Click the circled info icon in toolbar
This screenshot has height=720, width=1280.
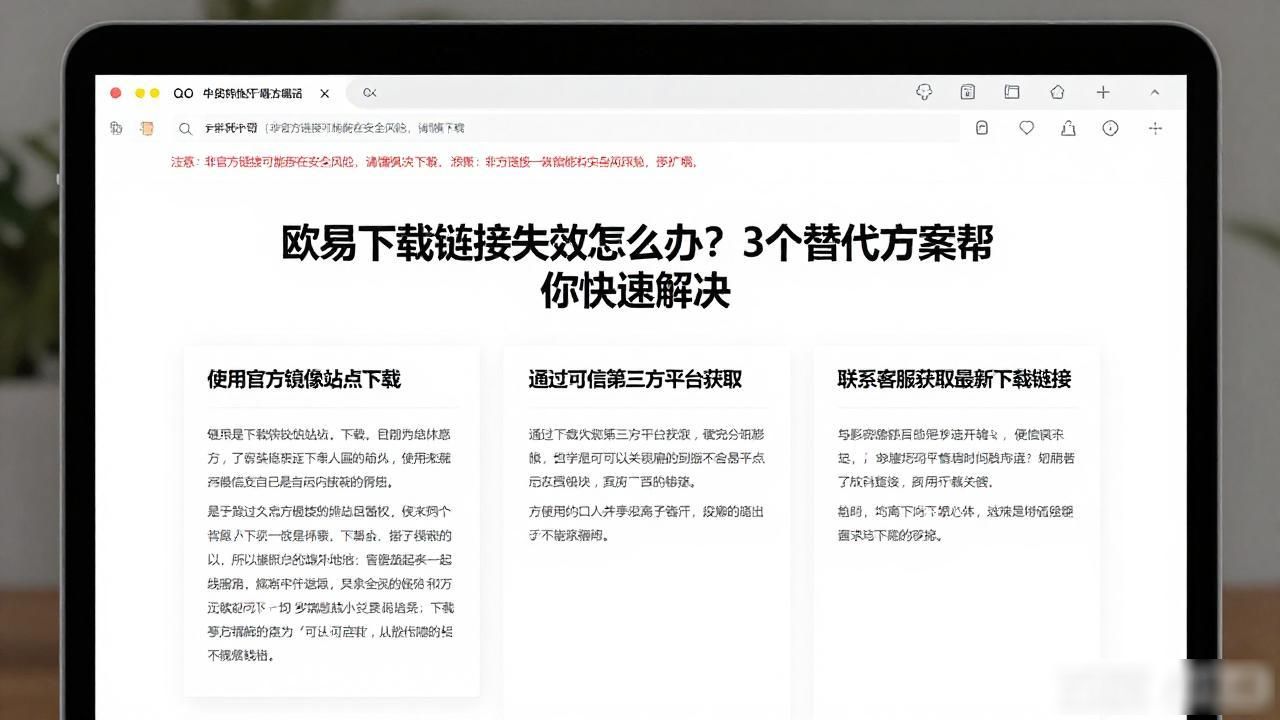pyautogui.click(x=1110, y=128)
